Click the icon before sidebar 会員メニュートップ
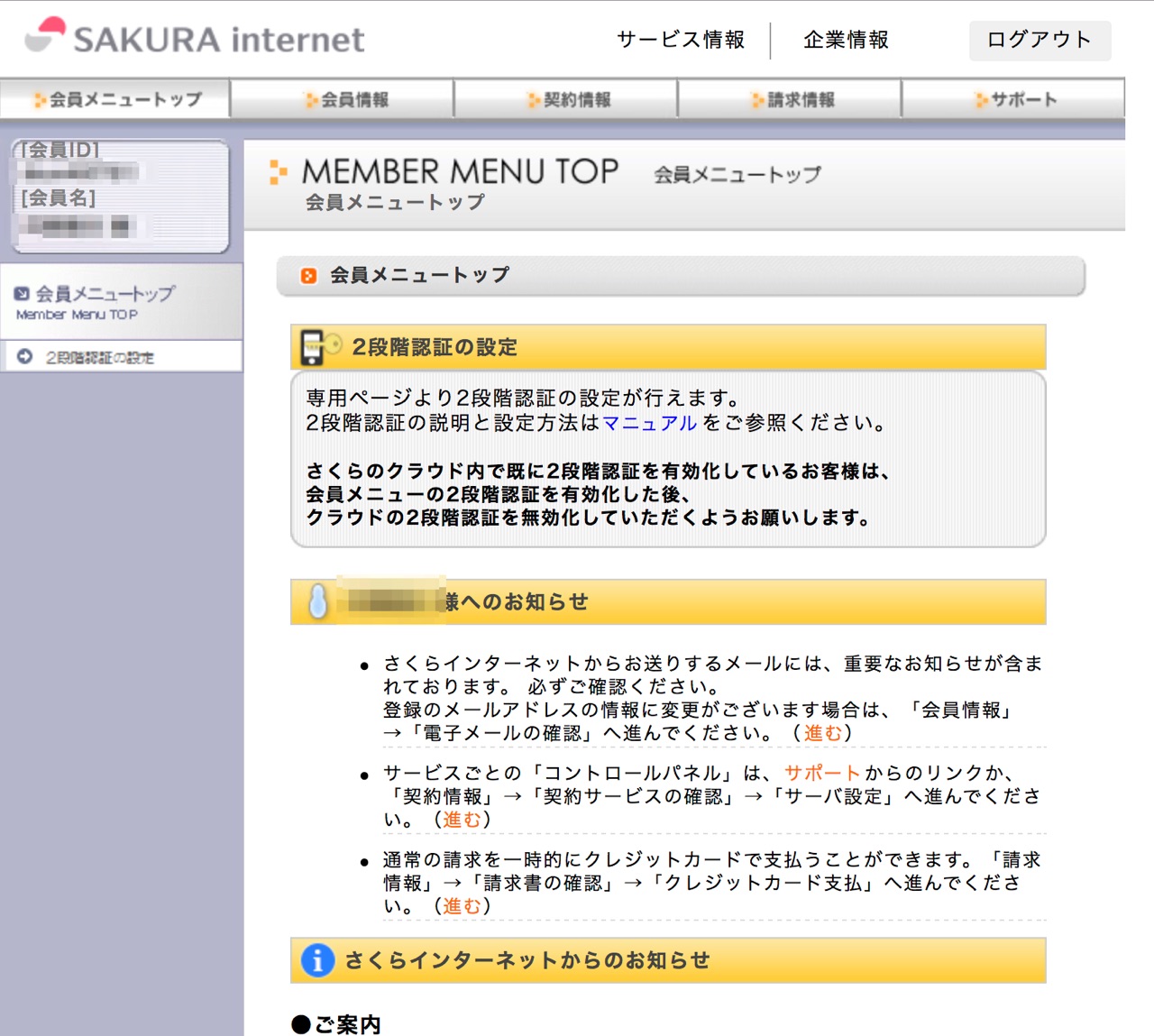The width and height of the screenshot is (1154, 1036). click(x=22, y=293)
